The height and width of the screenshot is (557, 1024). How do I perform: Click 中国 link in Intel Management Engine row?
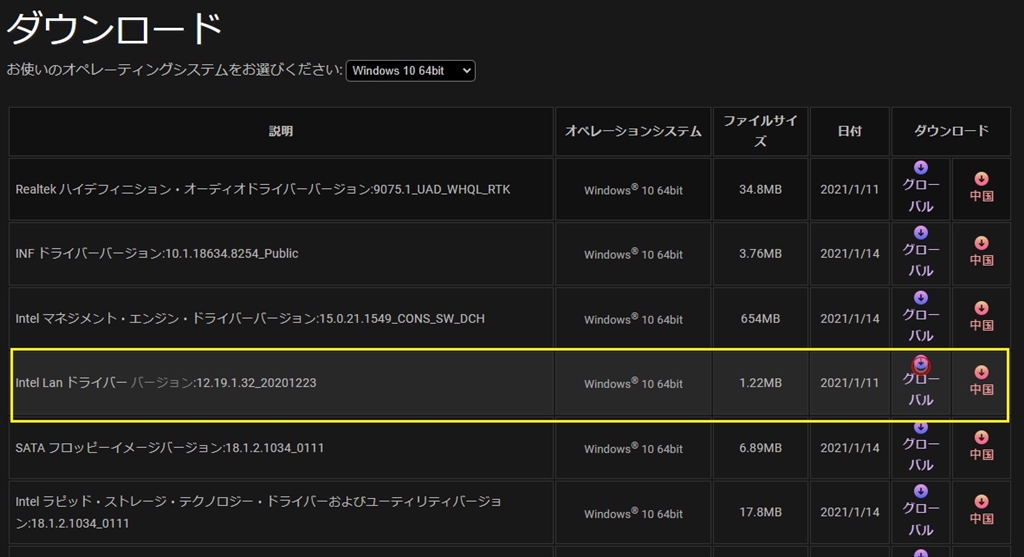[x=982, y=325]
